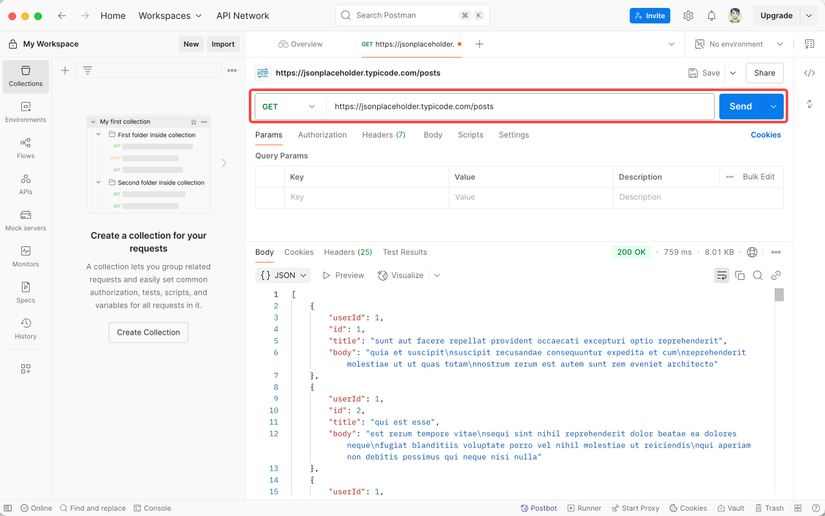Switch to the request Body tab
Viewport: 825px width, 516px height.
432,135
